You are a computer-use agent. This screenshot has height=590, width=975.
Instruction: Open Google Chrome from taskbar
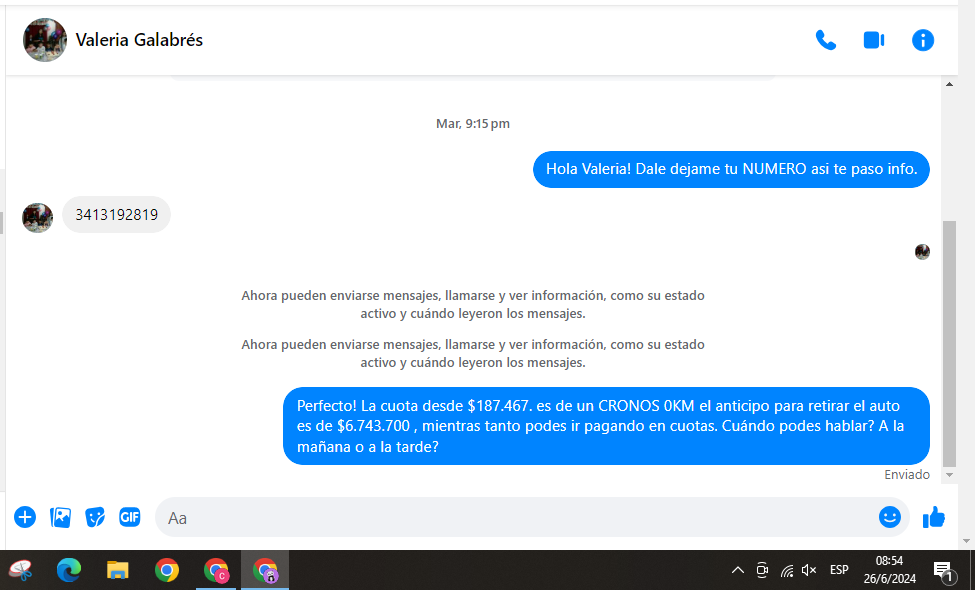click(167, 570)
